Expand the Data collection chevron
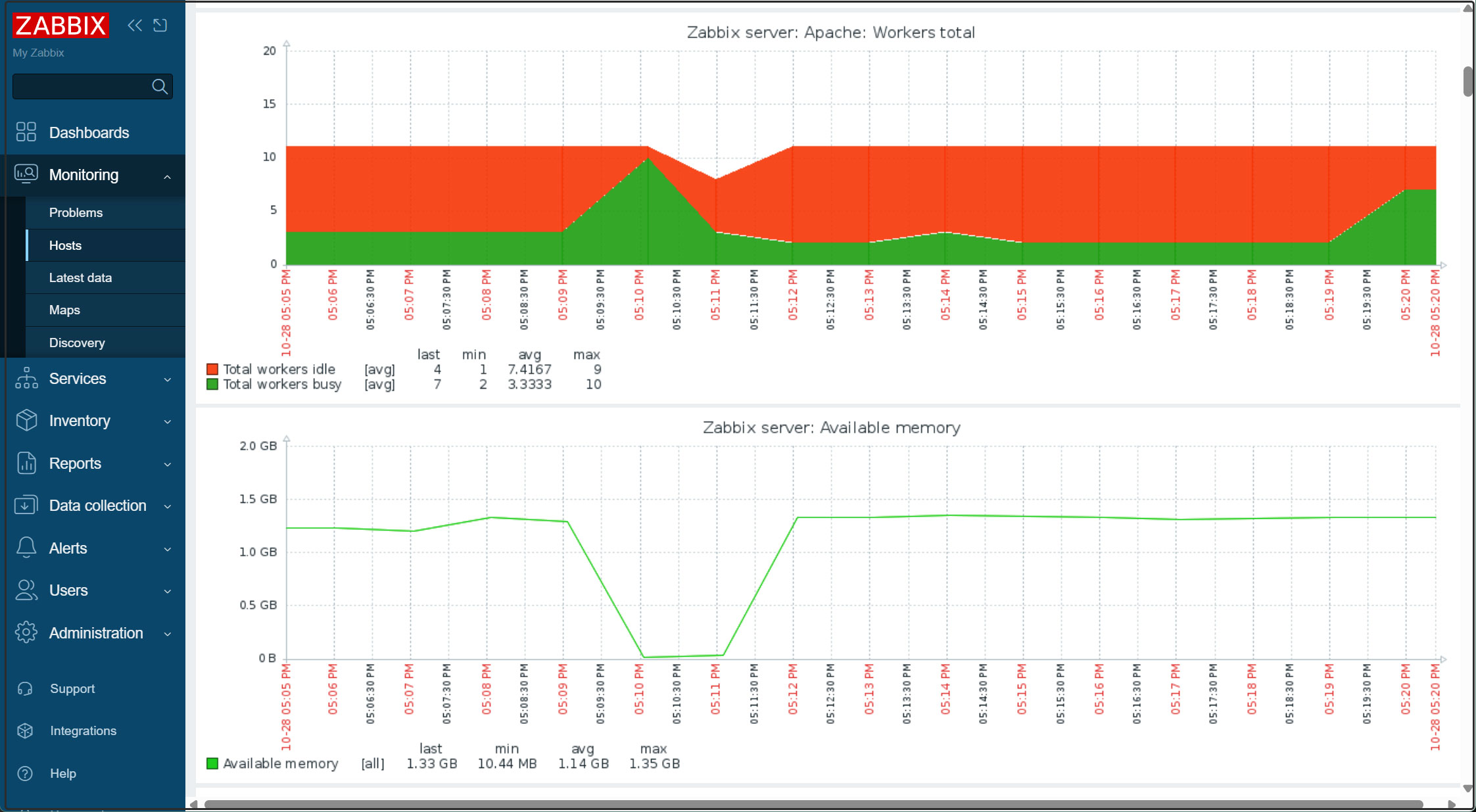 click(167, 506)
